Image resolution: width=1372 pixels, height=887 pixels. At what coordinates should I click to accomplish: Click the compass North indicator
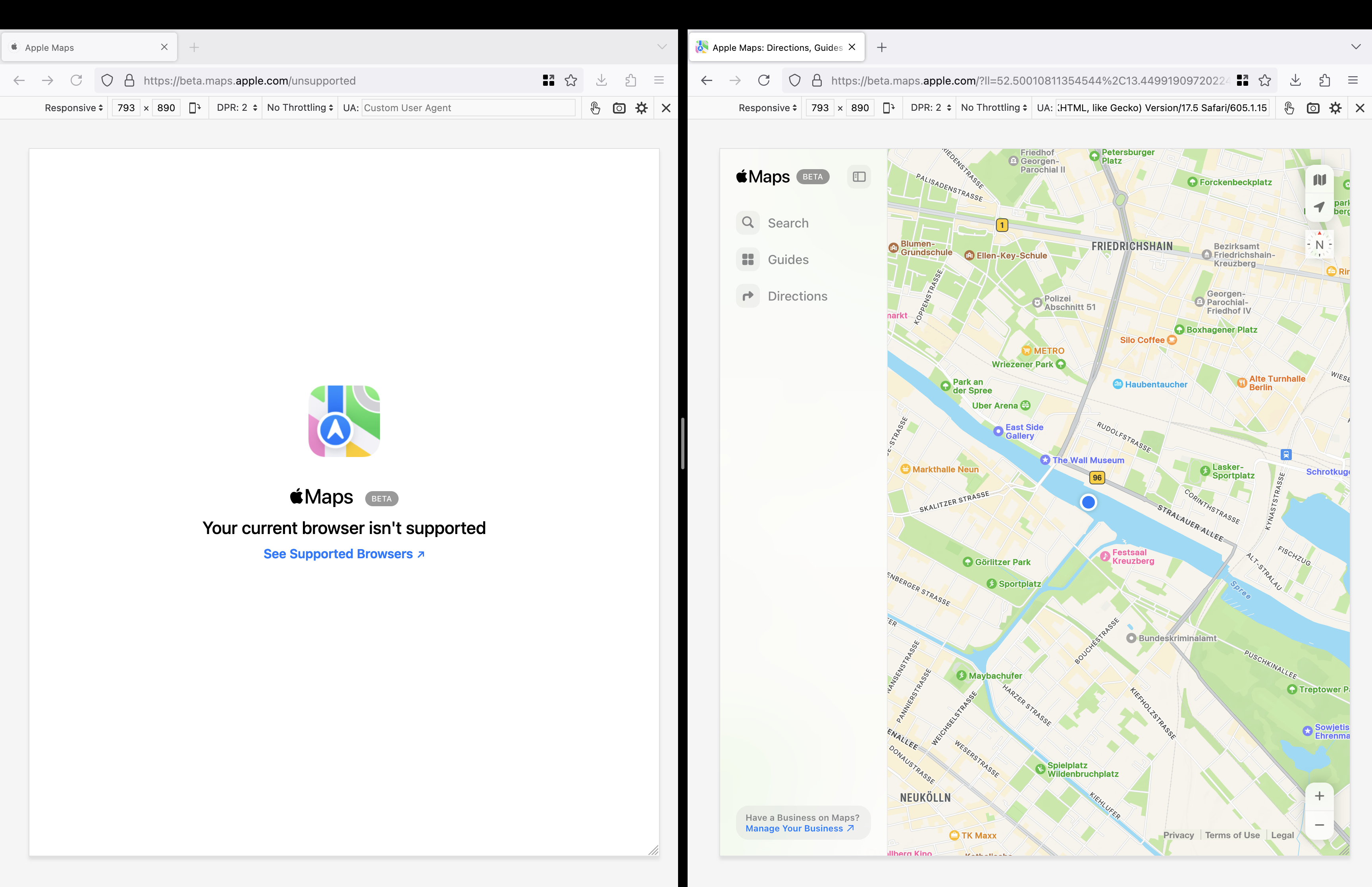point(1319,245)
